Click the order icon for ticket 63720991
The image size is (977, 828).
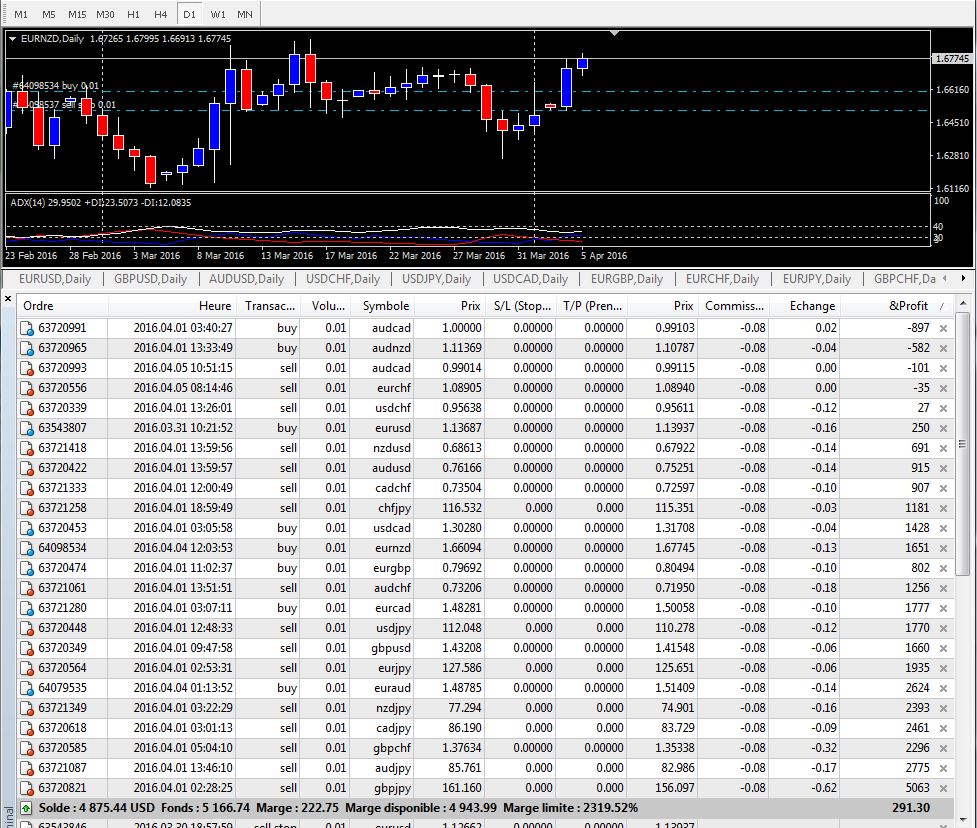[x=28, y=328]
